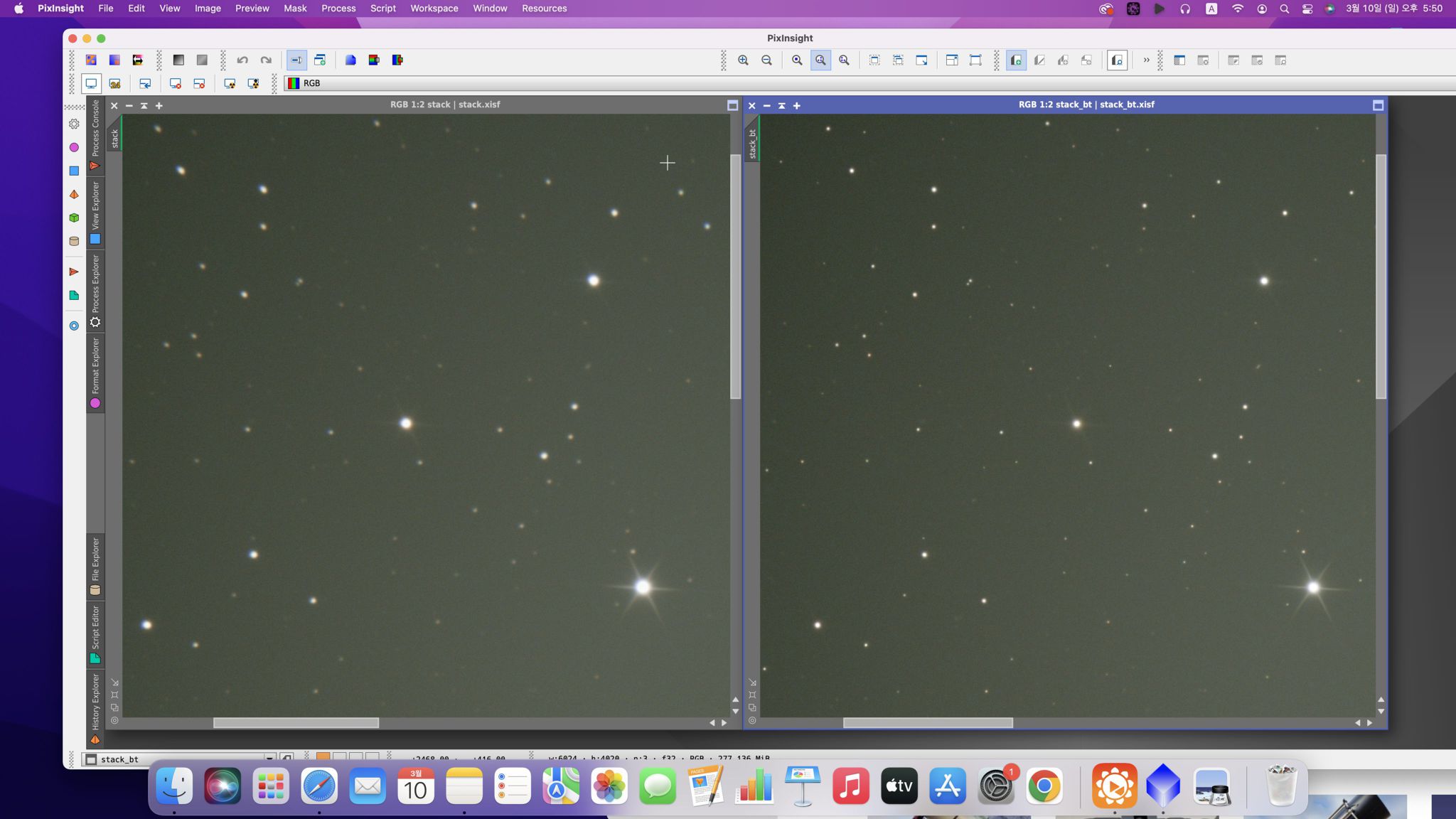The image size is (1456, 819).
Task: Toggle the blue window panel toolbar icon
Action: click(x=1179, y=60)
